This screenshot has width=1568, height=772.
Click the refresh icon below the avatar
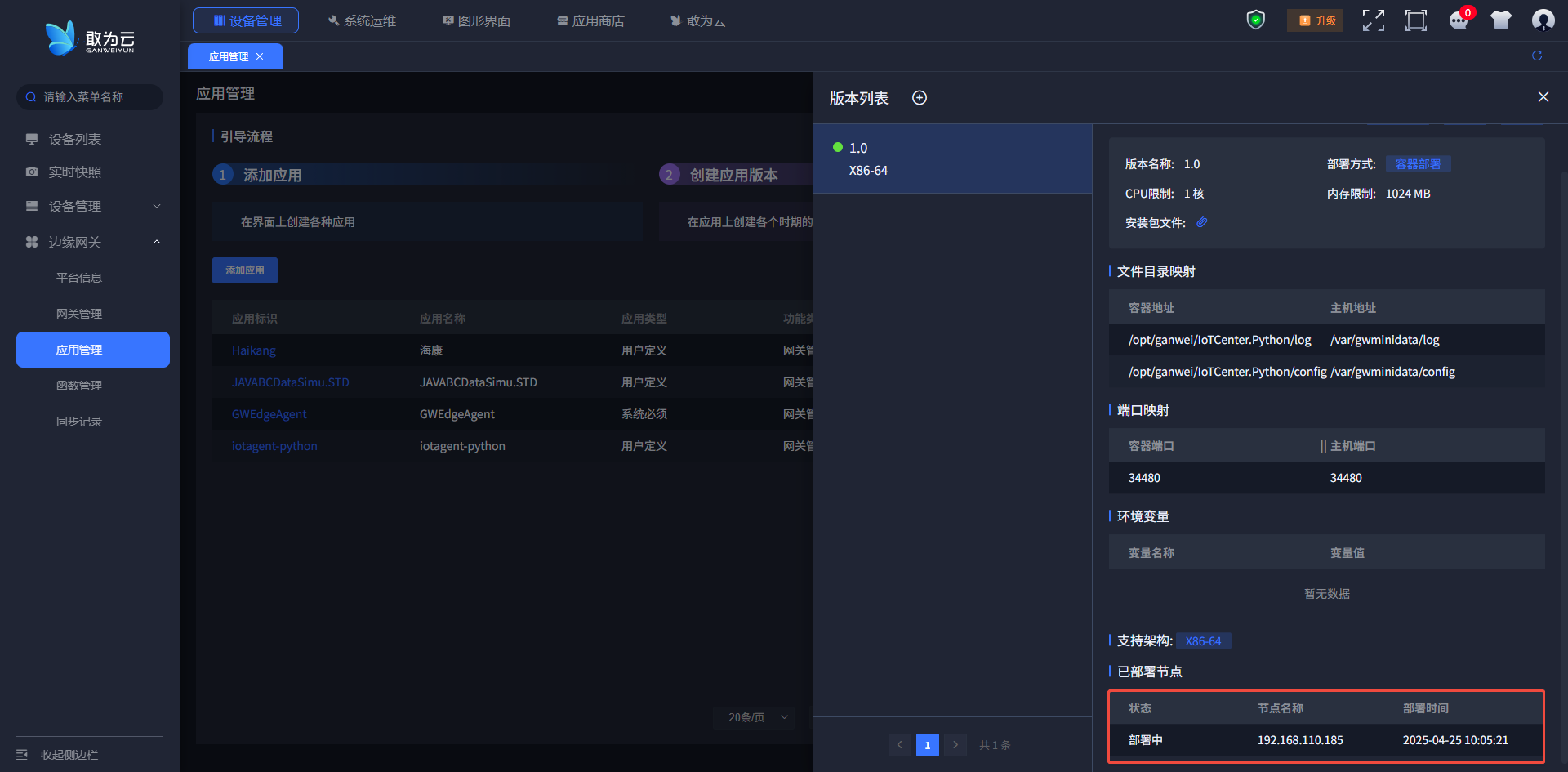tap(1537, 56)
